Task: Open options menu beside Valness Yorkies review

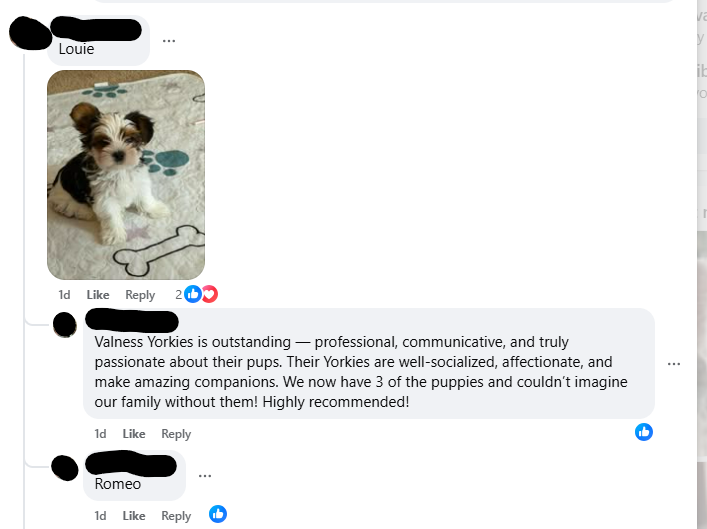Action: [674, 364]
